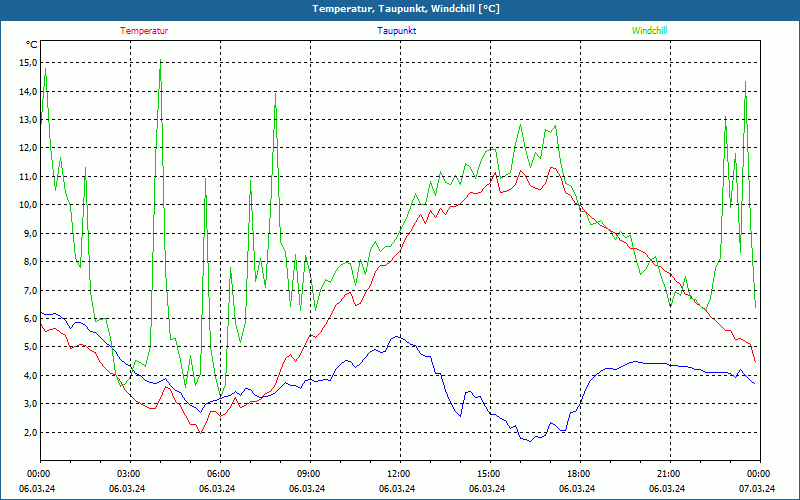Screen dimensions: 800x500
Task: Click the '06.03.24' date under 06:00
Action: click(x=217, y=488)
